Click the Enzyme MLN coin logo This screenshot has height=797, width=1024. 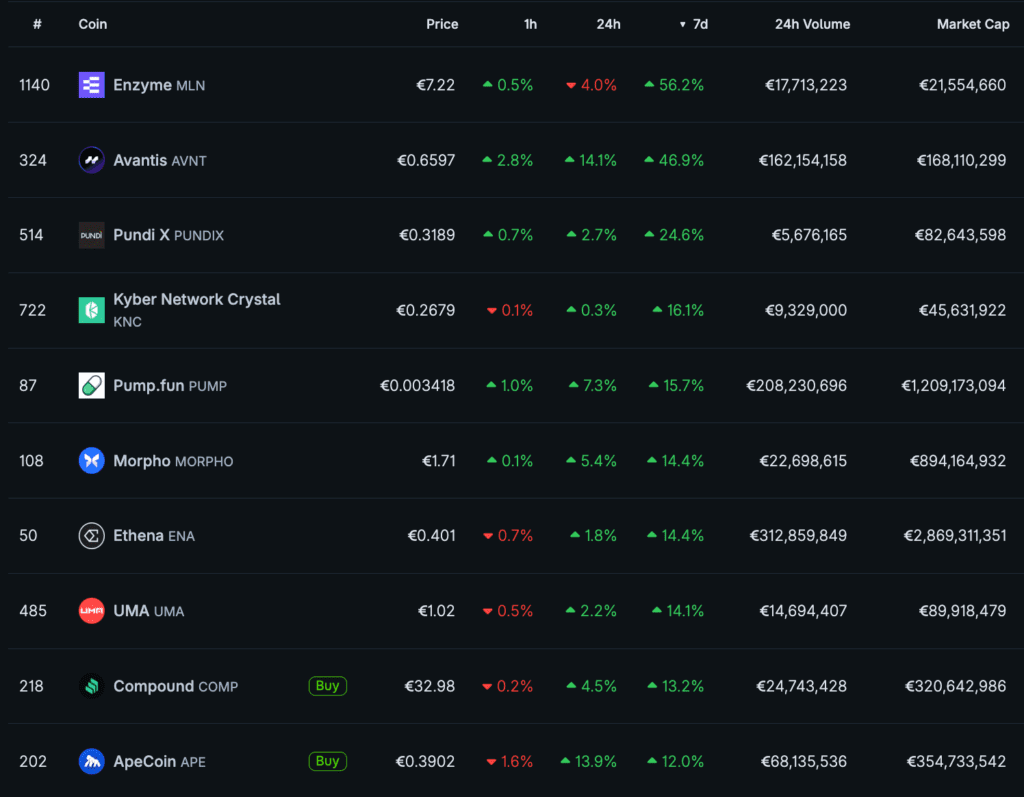click(x=91, y=85)
